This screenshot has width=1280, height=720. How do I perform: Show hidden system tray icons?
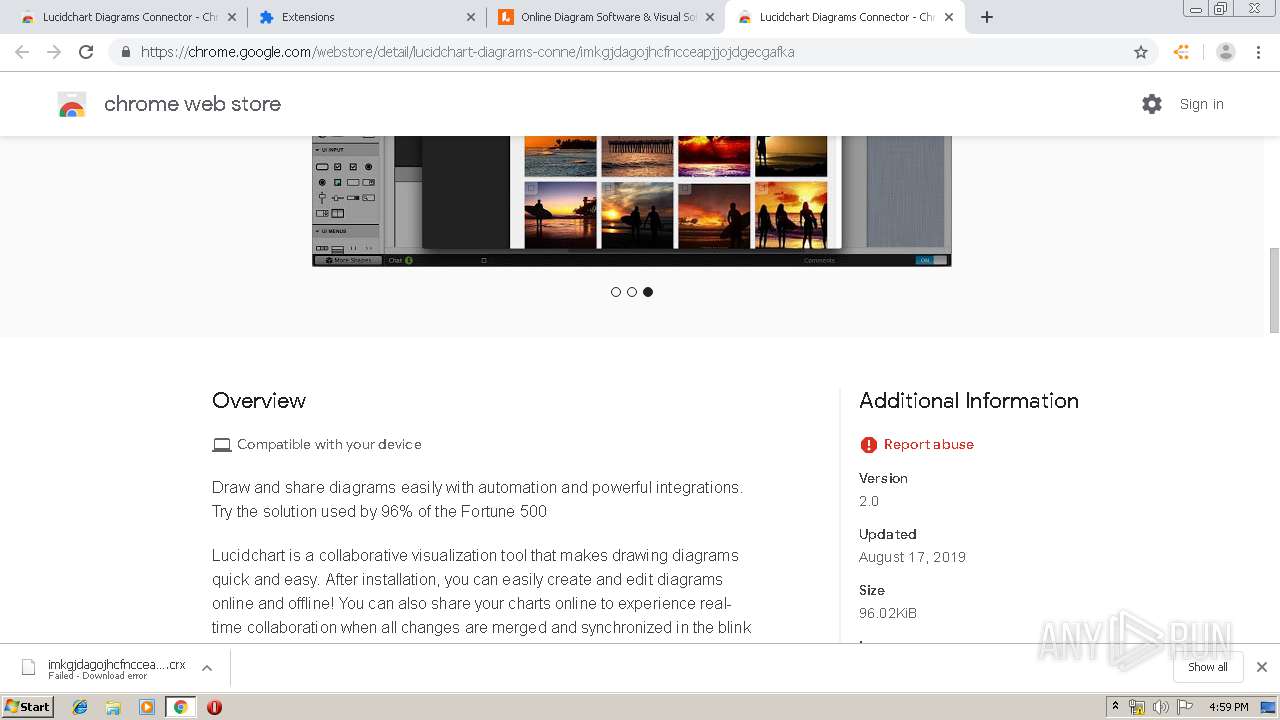pyautogui.click(x=1116, y=707)
